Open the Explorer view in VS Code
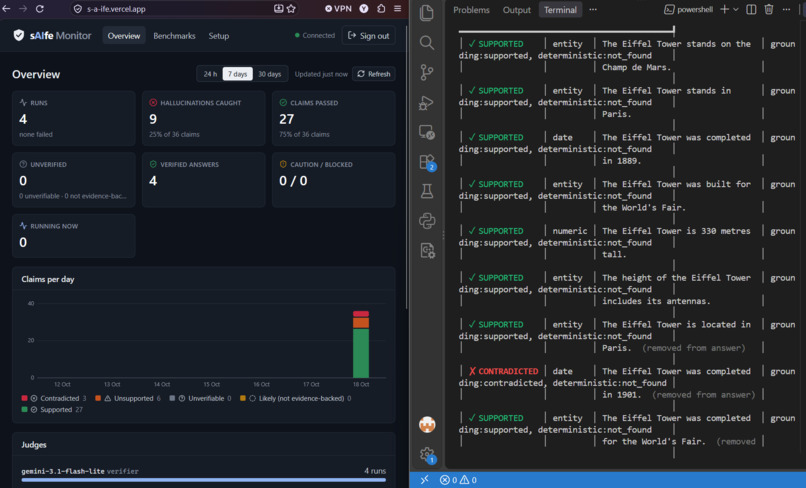The image size is (806, 488). [426, 13]
